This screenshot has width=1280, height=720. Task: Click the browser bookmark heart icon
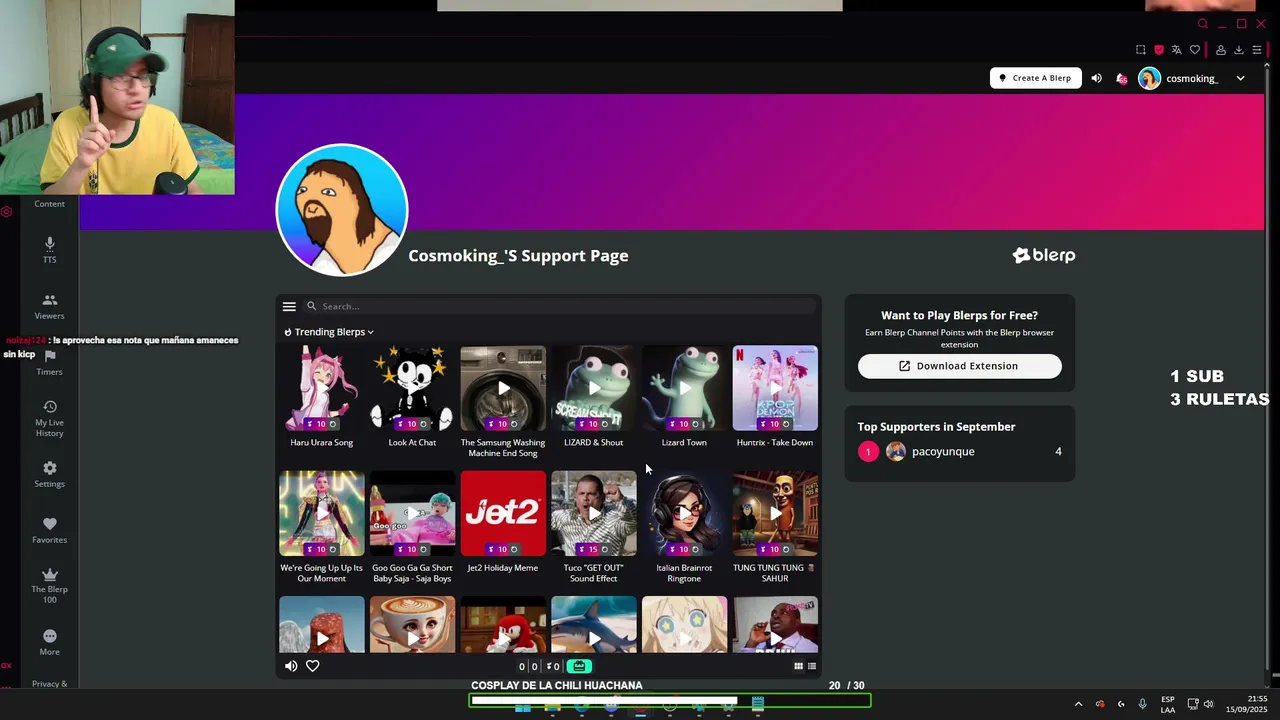1195,50
